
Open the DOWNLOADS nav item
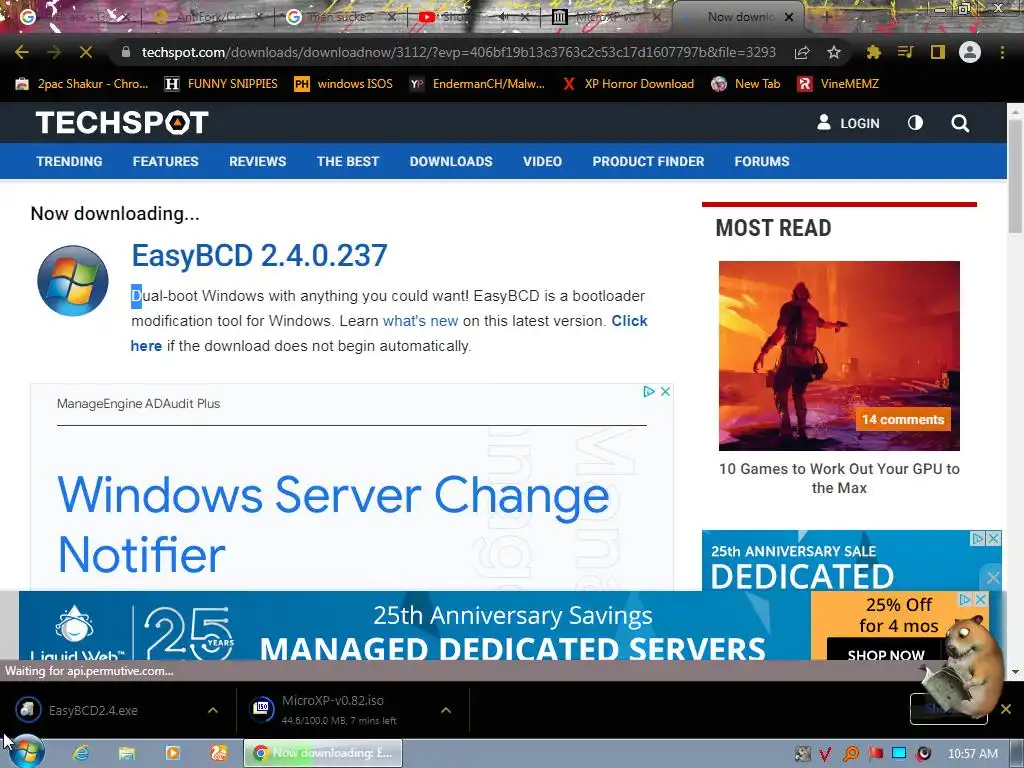(451, 161)
